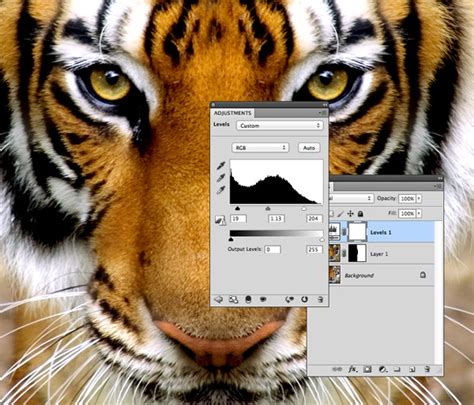
Task: Open Fill slider arrow
Action: (419, 213)
